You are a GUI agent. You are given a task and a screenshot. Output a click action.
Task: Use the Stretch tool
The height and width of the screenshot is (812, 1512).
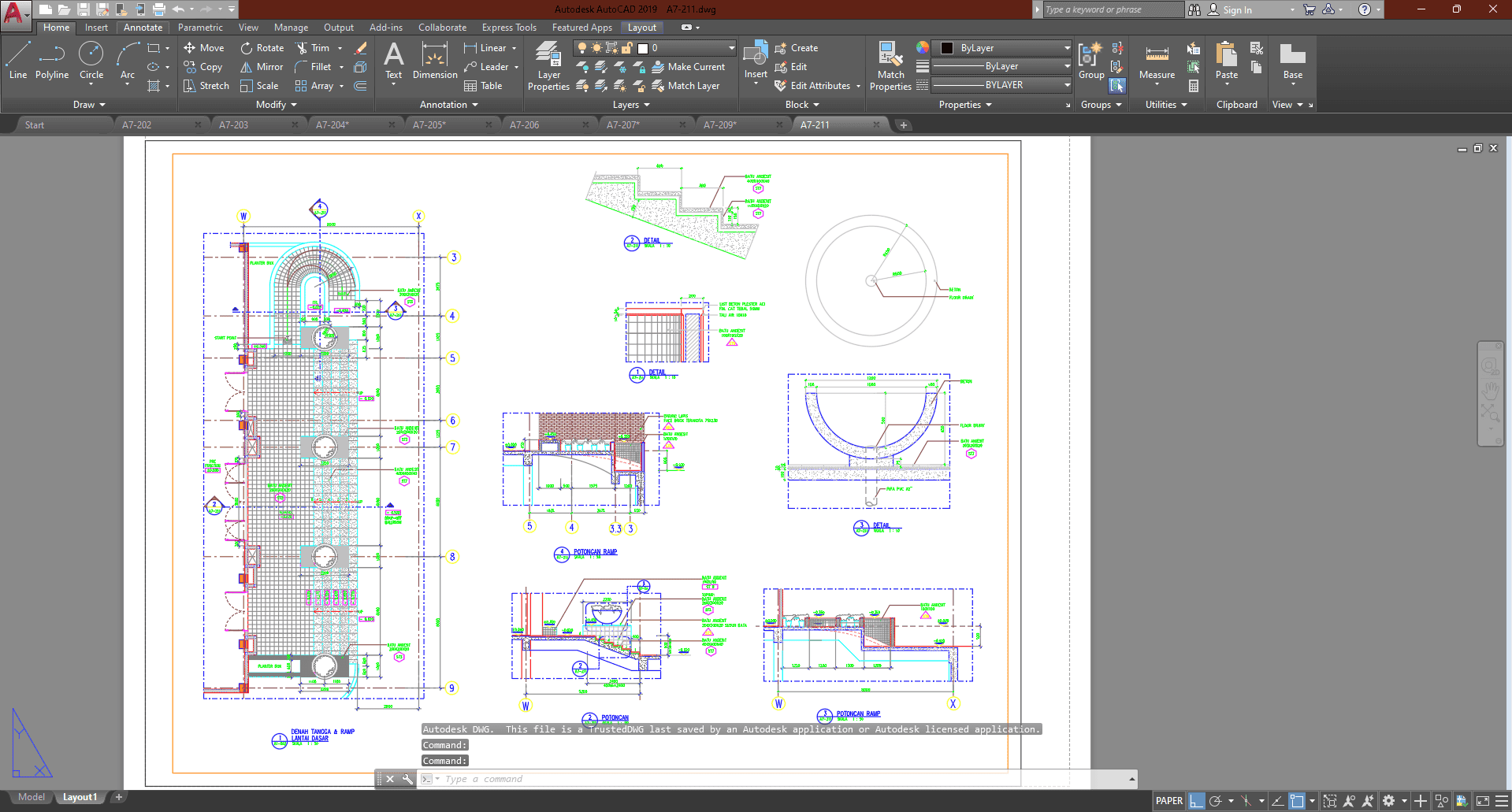pos(206,86)
